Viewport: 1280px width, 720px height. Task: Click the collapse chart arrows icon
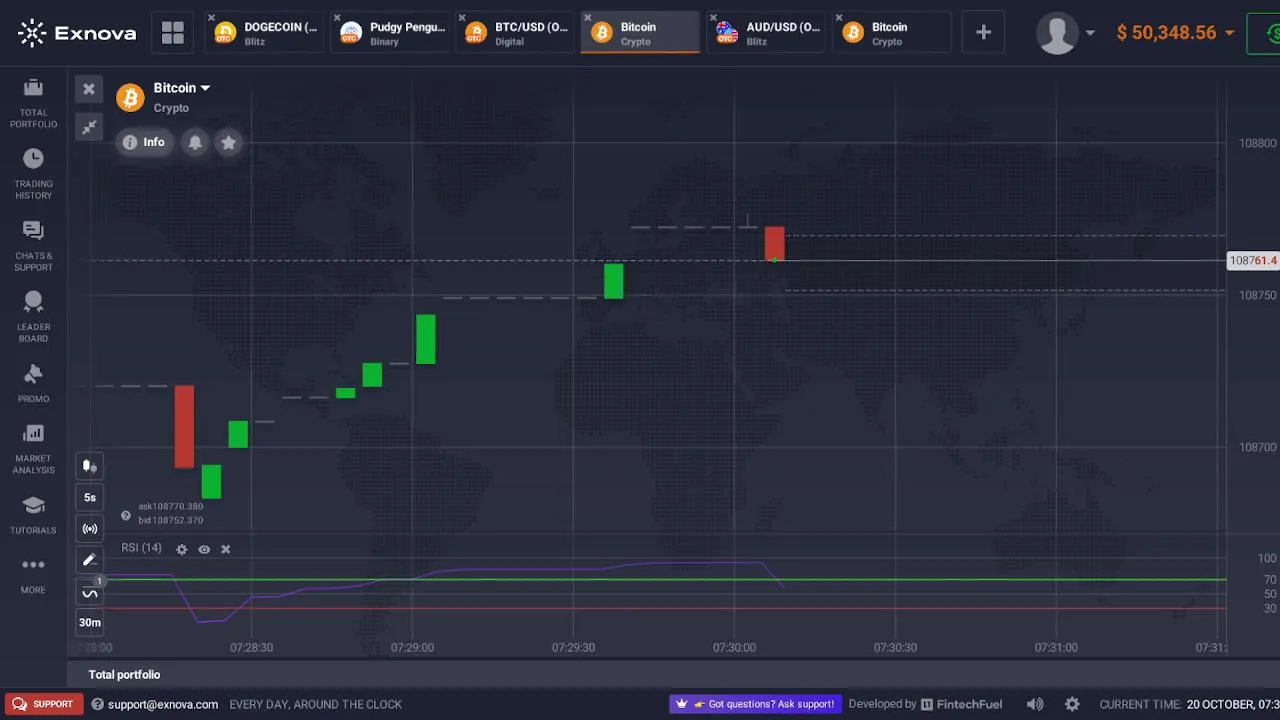point(89,127)
